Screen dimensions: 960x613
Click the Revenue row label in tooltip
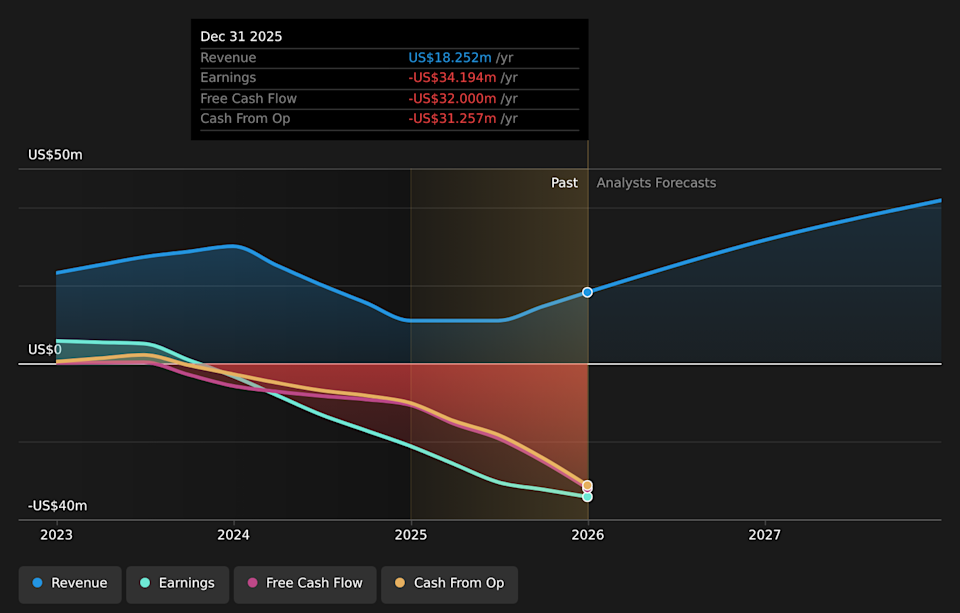point(228,58)
